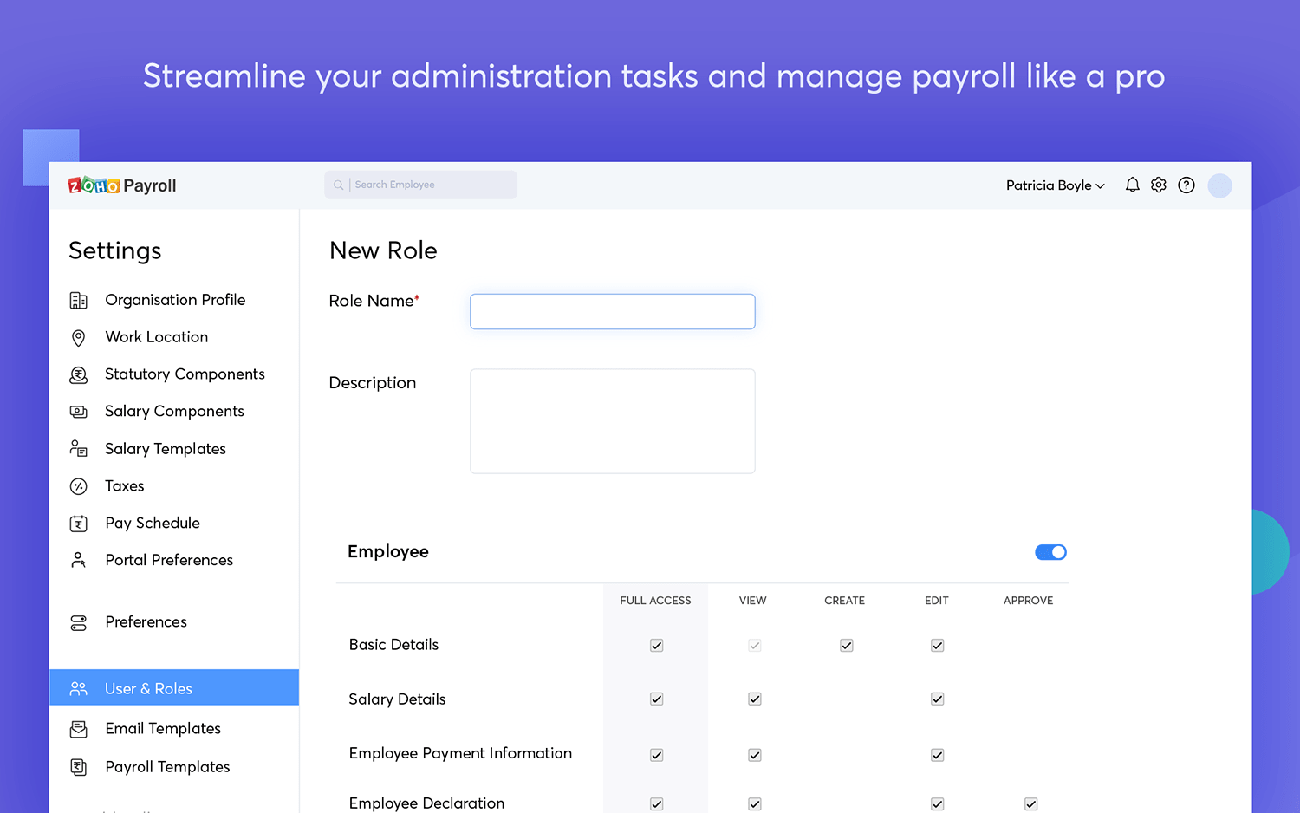Click the Pay Schedule rupee calendar icon
Viewport: 1300px width, 813px height.
click(80, 522)
